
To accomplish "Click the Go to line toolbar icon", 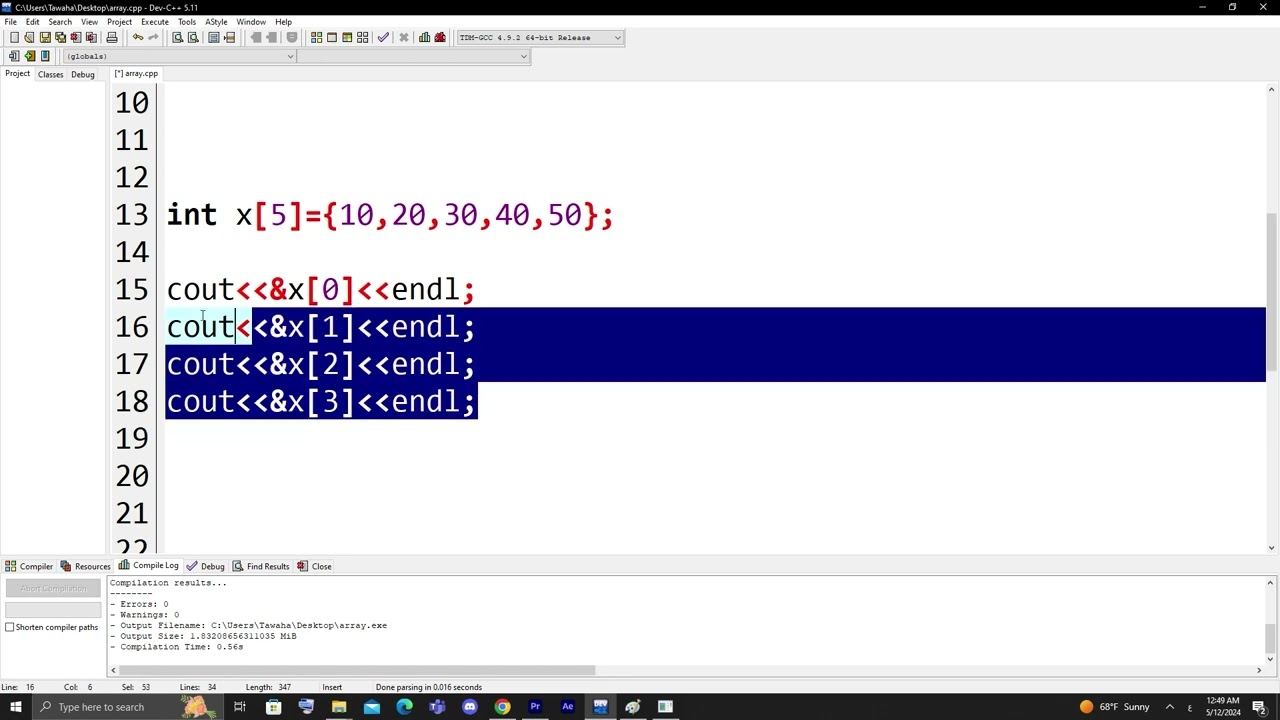I will (x=229, y=38).
